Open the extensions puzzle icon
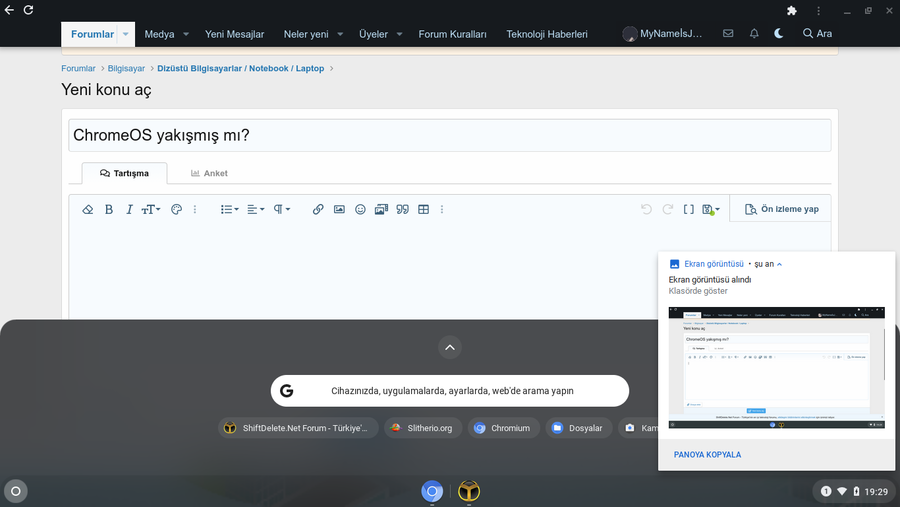 coord(792,10)
